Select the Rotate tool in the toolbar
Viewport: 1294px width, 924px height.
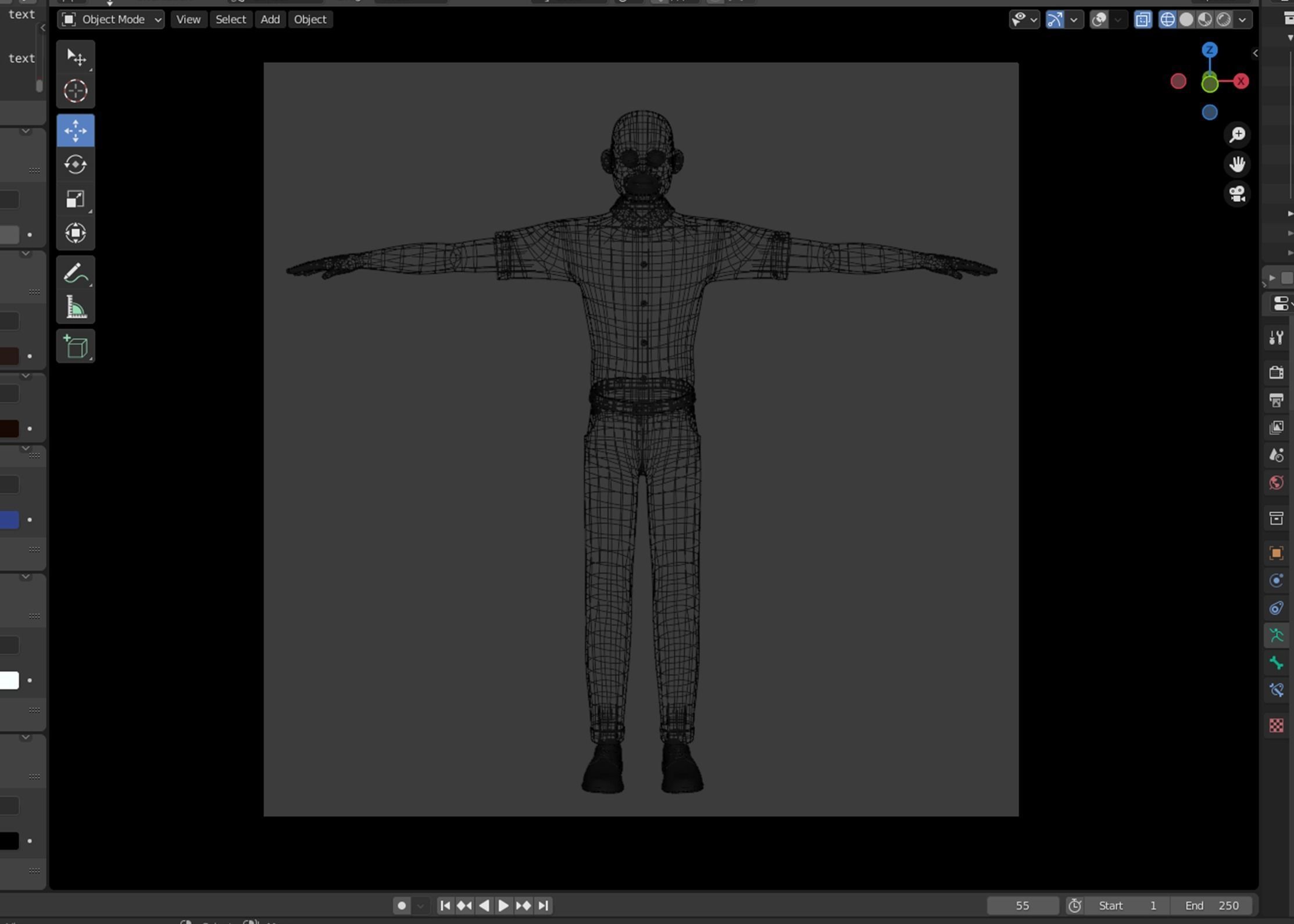76,164
